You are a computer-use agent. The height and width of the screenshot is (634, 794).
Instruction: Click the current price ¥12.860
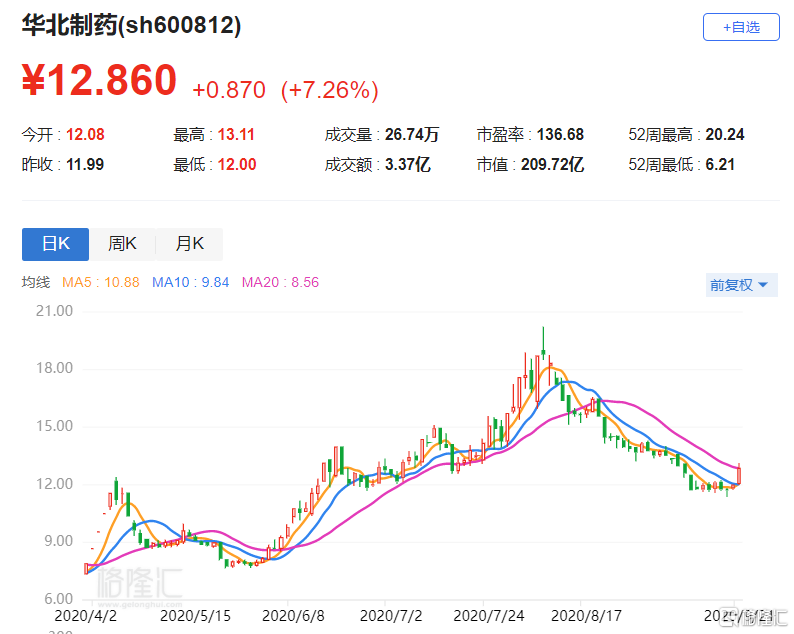(99, 80)
